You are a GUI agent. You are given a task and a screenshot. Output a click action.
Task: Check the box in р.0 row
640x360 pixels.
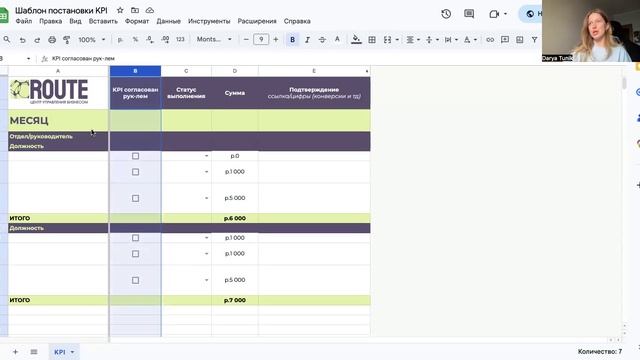point(135,156)
